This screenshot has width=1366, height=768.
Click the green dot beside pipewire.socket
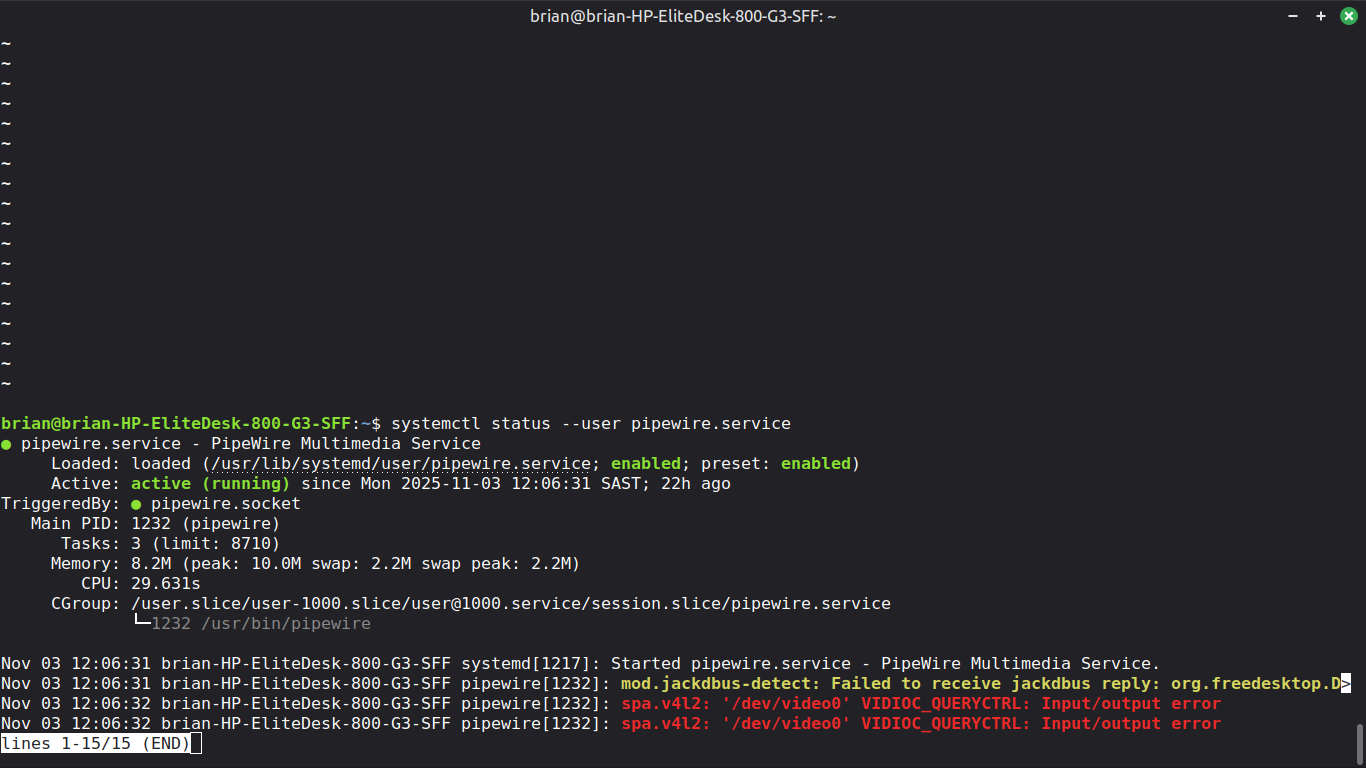136,504
